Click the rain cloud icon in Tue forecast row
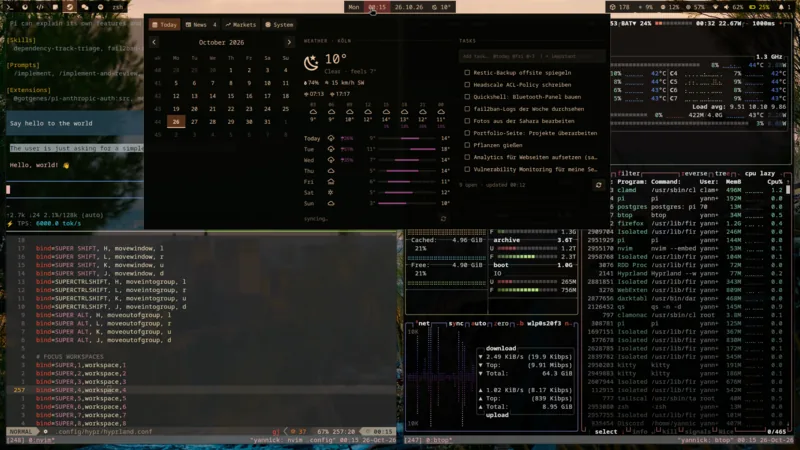 pyautogui.click(x=331, y=149)
